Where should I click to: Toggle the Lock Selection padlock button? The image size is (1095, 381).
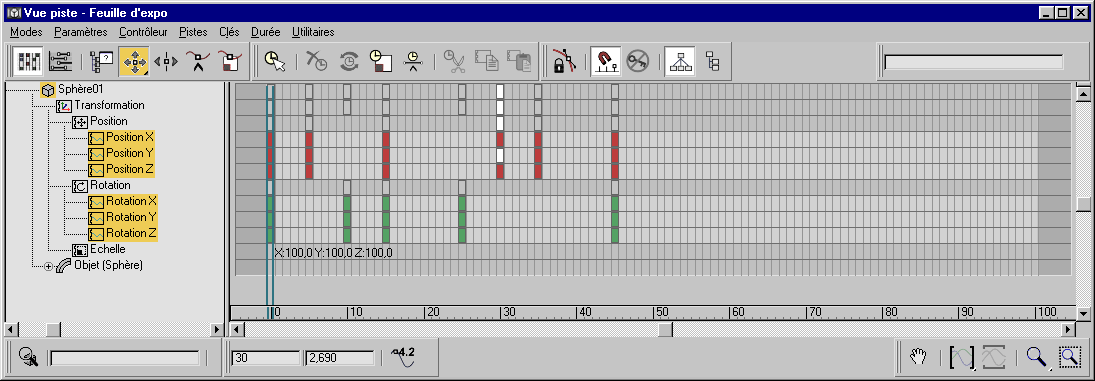[560, 61]
